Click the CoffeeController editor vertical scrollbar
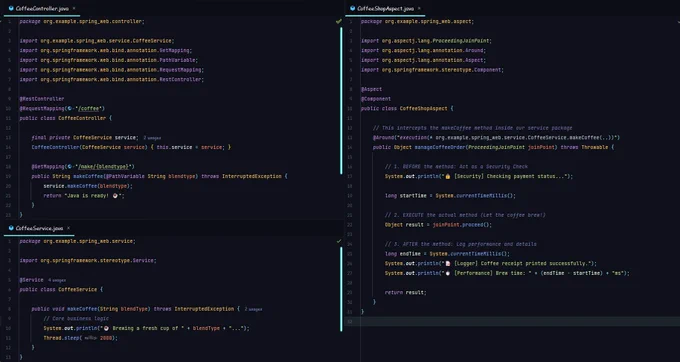 tap(341, 101)
